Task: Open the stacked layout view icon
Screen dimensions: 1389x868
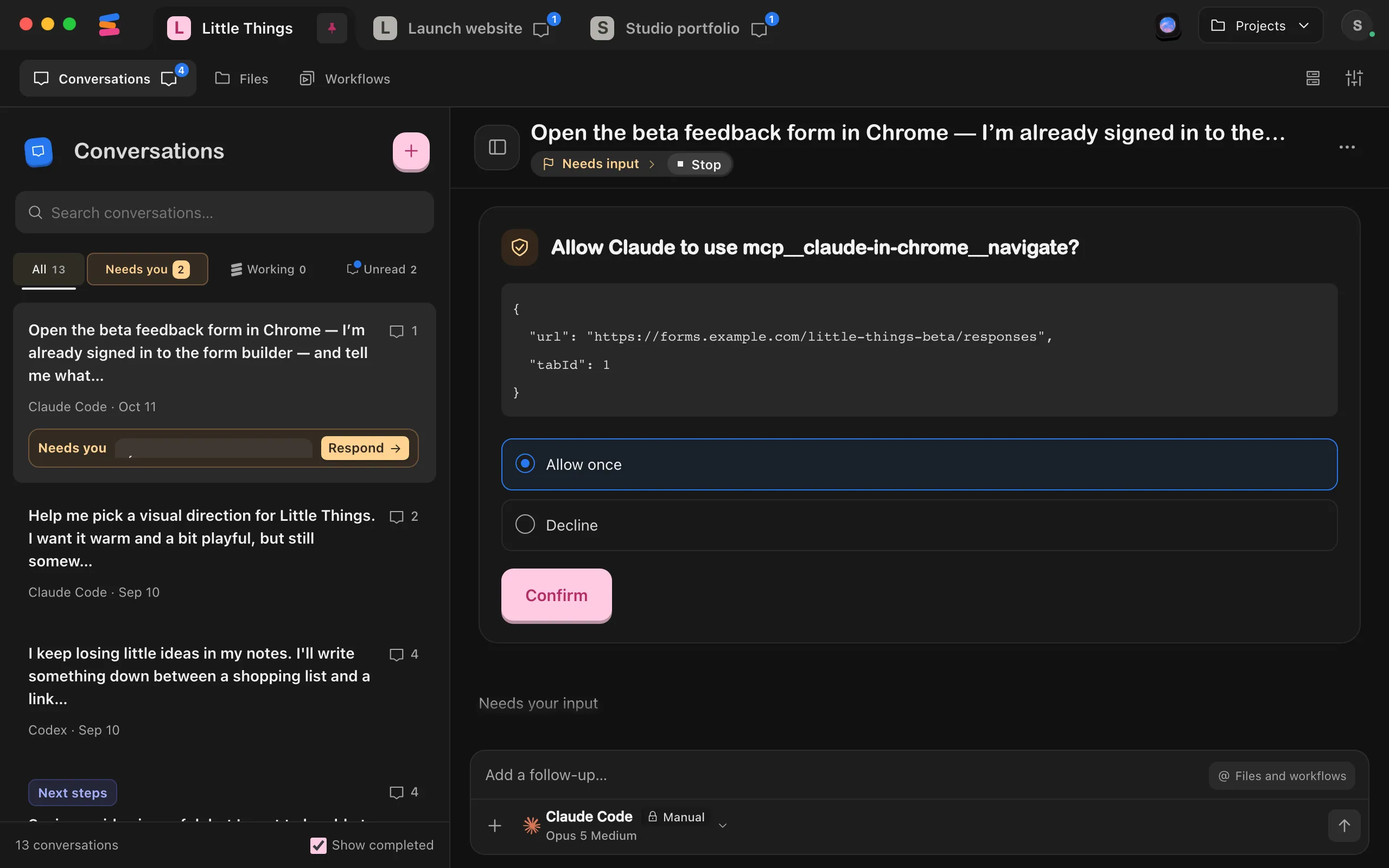Action: coord(1312,78)
